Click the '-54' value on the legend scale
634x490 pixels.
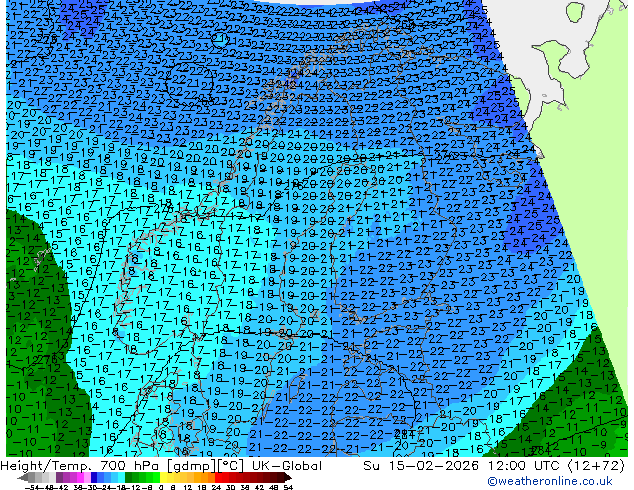[x=31, y=487]
